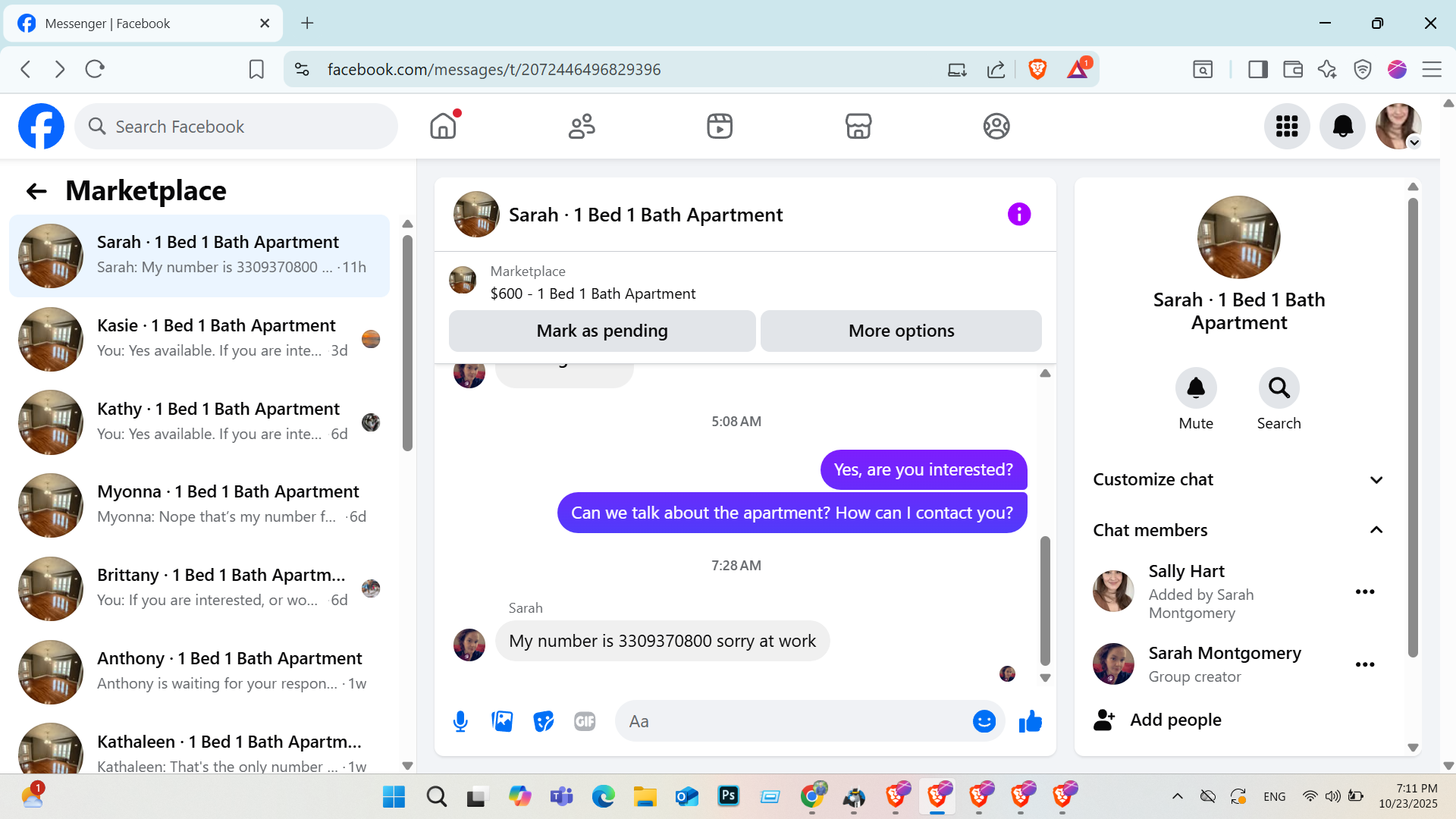Click the More options button
Image resolution: width=1456 pixels, height=819 pixels.
(x=901, y=331)
